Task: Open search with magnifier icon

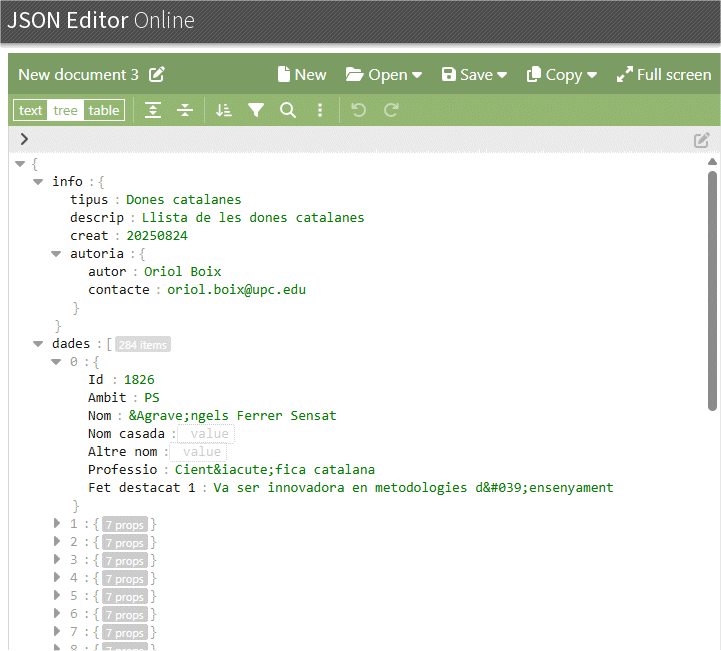Action: point(288,110)
